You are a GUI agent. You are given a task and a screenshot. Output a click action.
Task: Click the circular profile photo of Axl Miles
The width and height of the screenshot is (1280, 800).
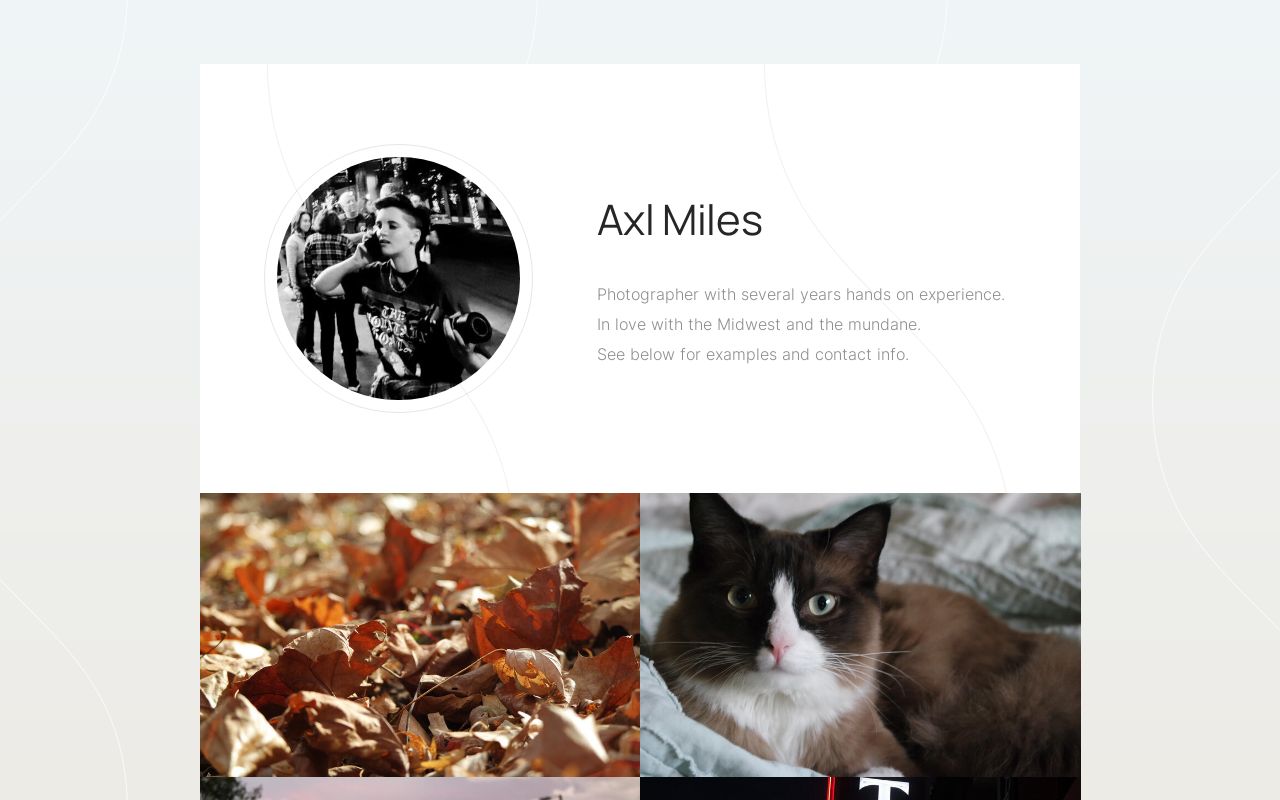(x=398, y=278)
